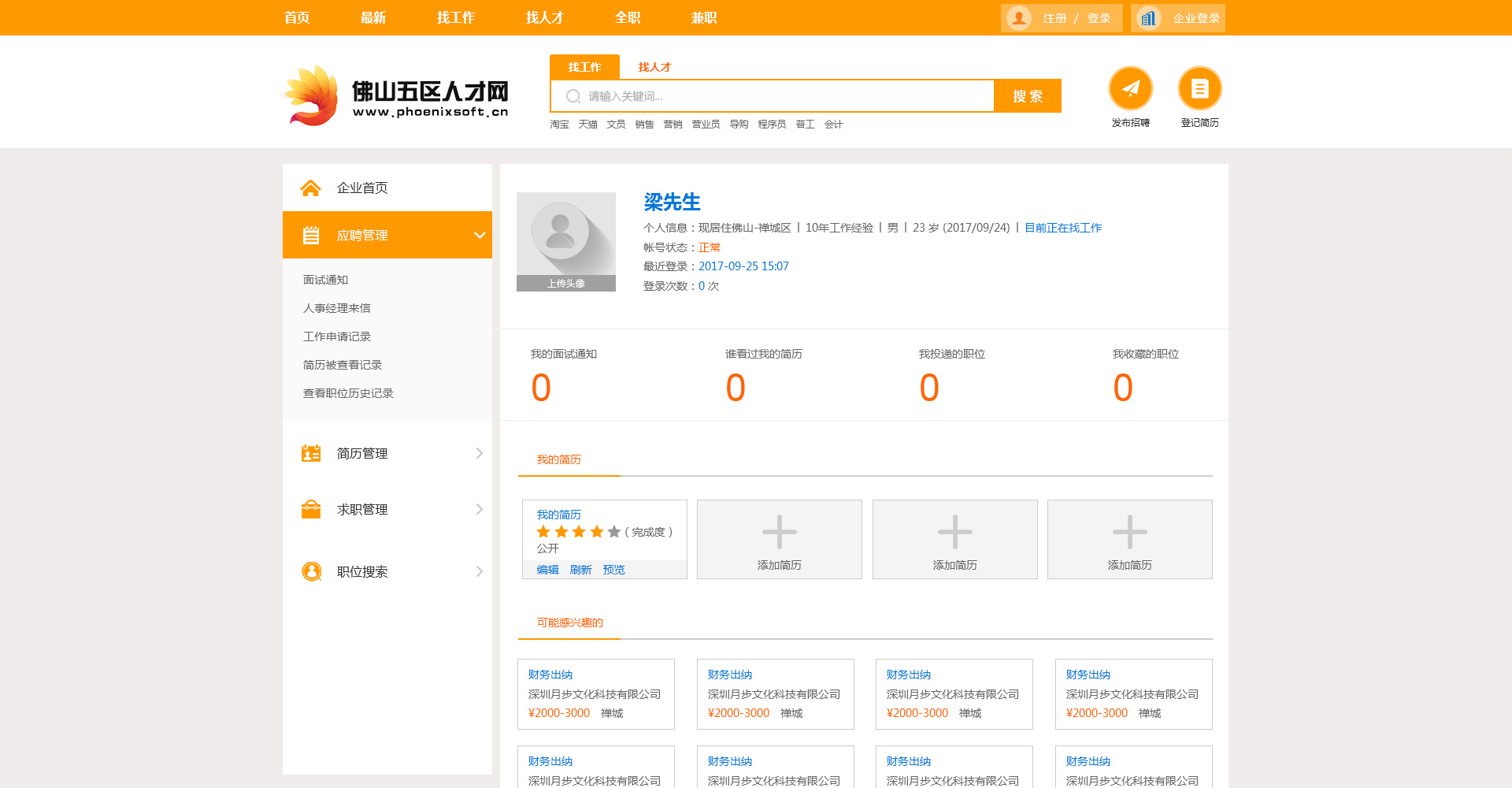
Task: Click the 企业登录 building icon
Action: [1148, 18]
